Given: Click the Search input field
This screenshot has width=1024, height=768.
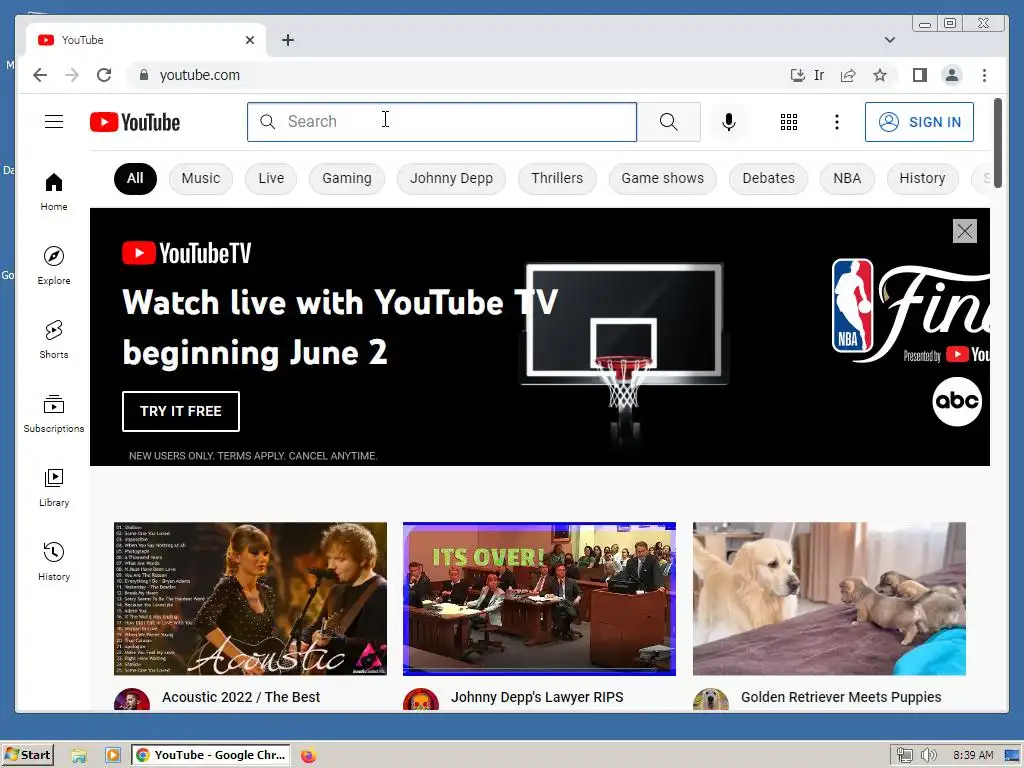Looking at the screenshot, I should click(442, 121).
